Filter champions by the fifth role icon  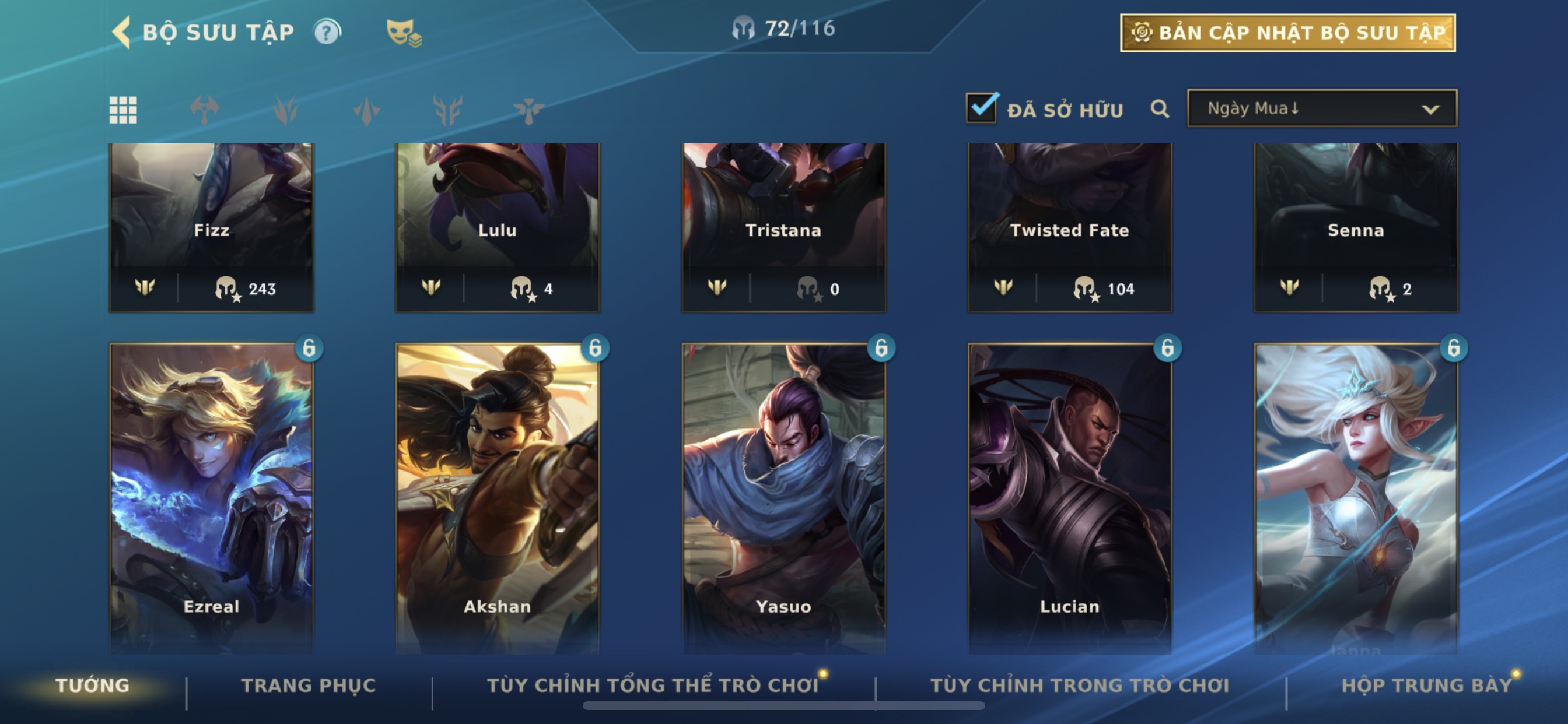(x=528, y=110)
